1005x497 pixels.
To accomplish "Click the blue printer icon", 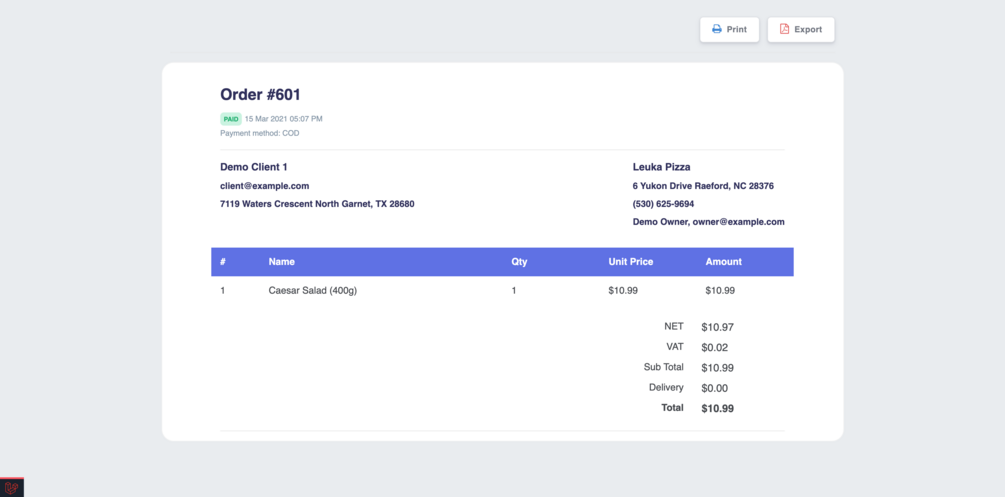I will click(x=717, y=29).
